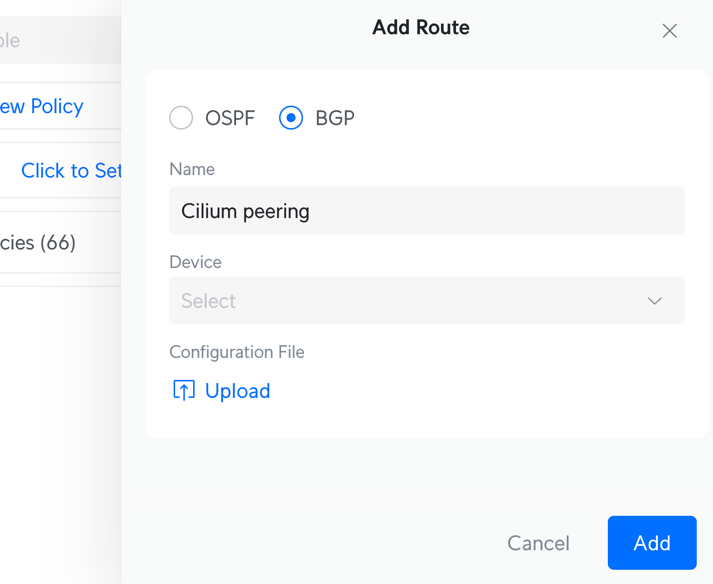Viewport: 713px width, 584px height.
Task: Click the Name field containing Cilium peering
Action: point(426,211)
